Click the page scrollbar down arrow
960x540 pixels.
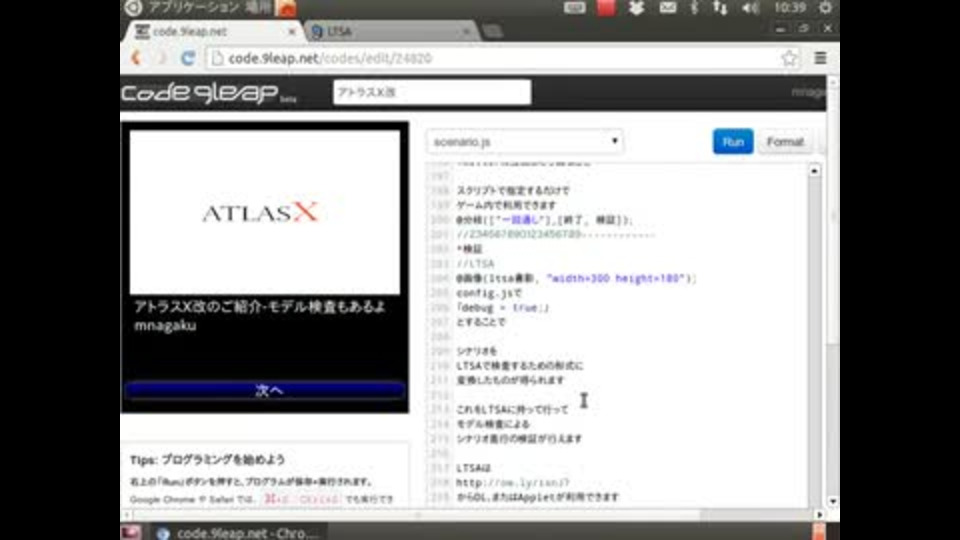pos(833,501)
